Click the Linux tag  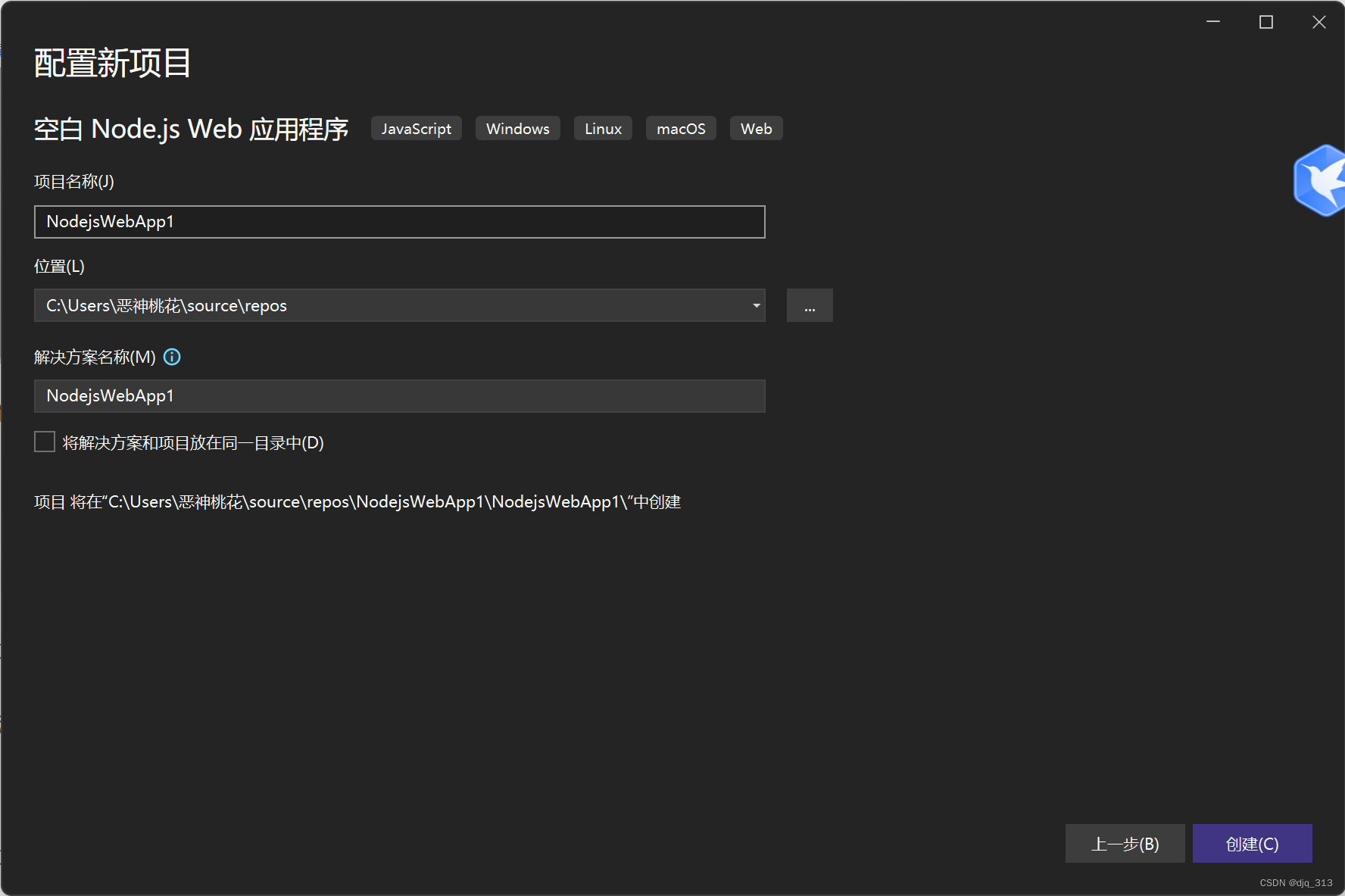[x=603, y=129]
